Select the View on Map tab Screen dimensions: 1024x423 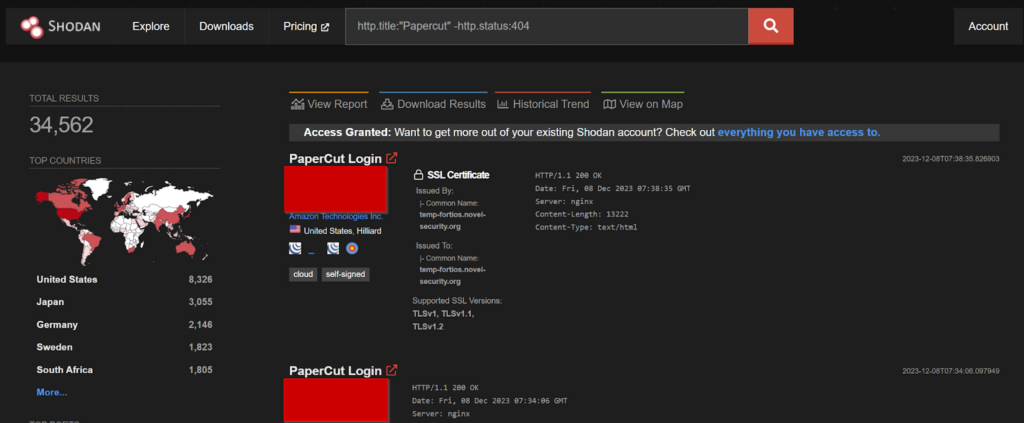tap(643, 104)
